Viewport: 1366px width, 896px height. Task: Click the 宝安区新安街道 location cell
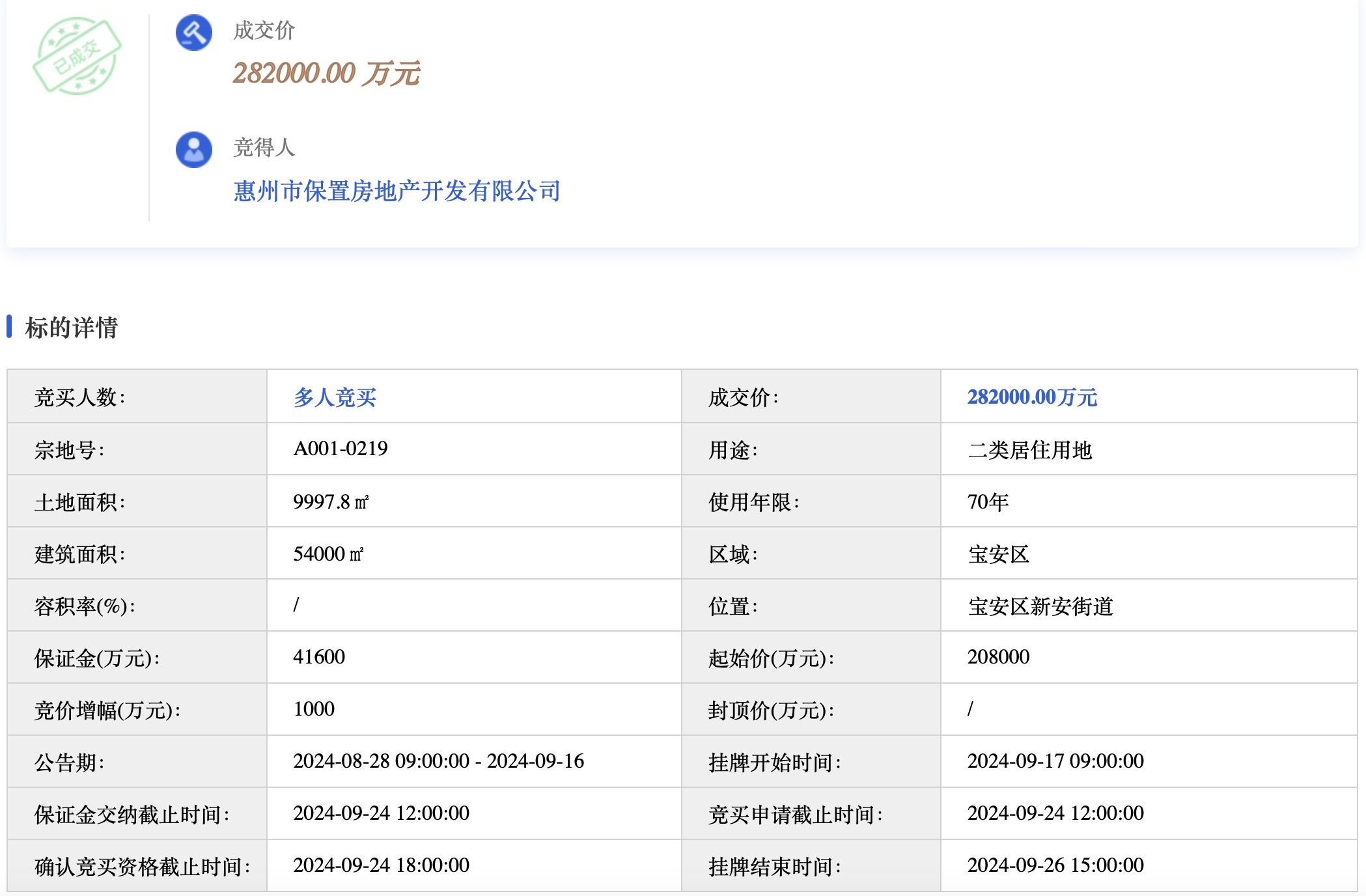point(1040,606)
